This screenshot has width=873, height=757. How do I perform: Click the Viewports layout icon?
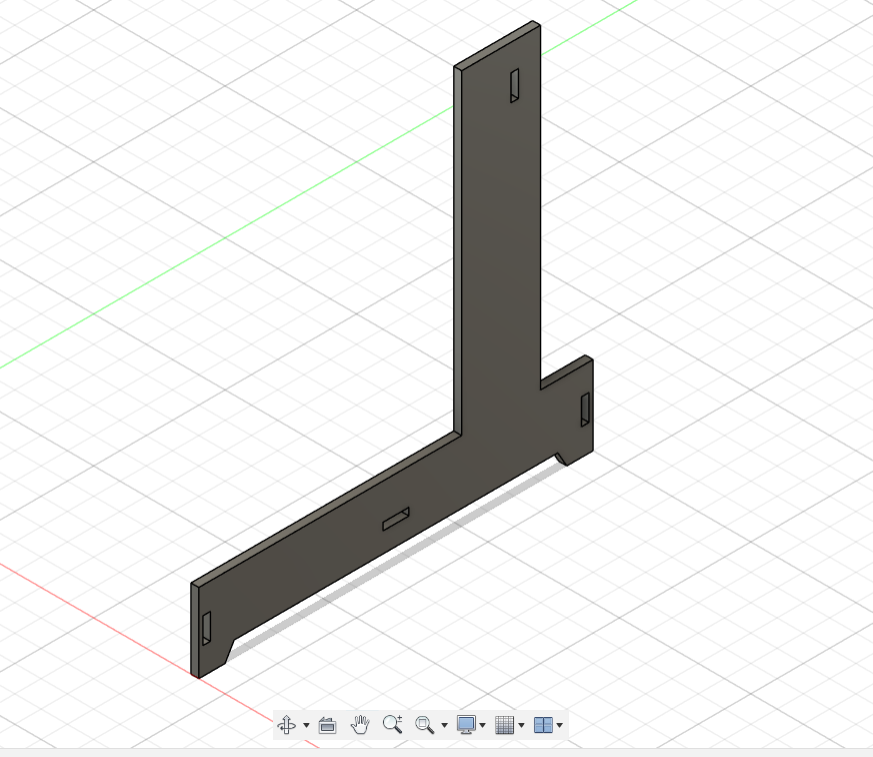click(x=543, y=725)
